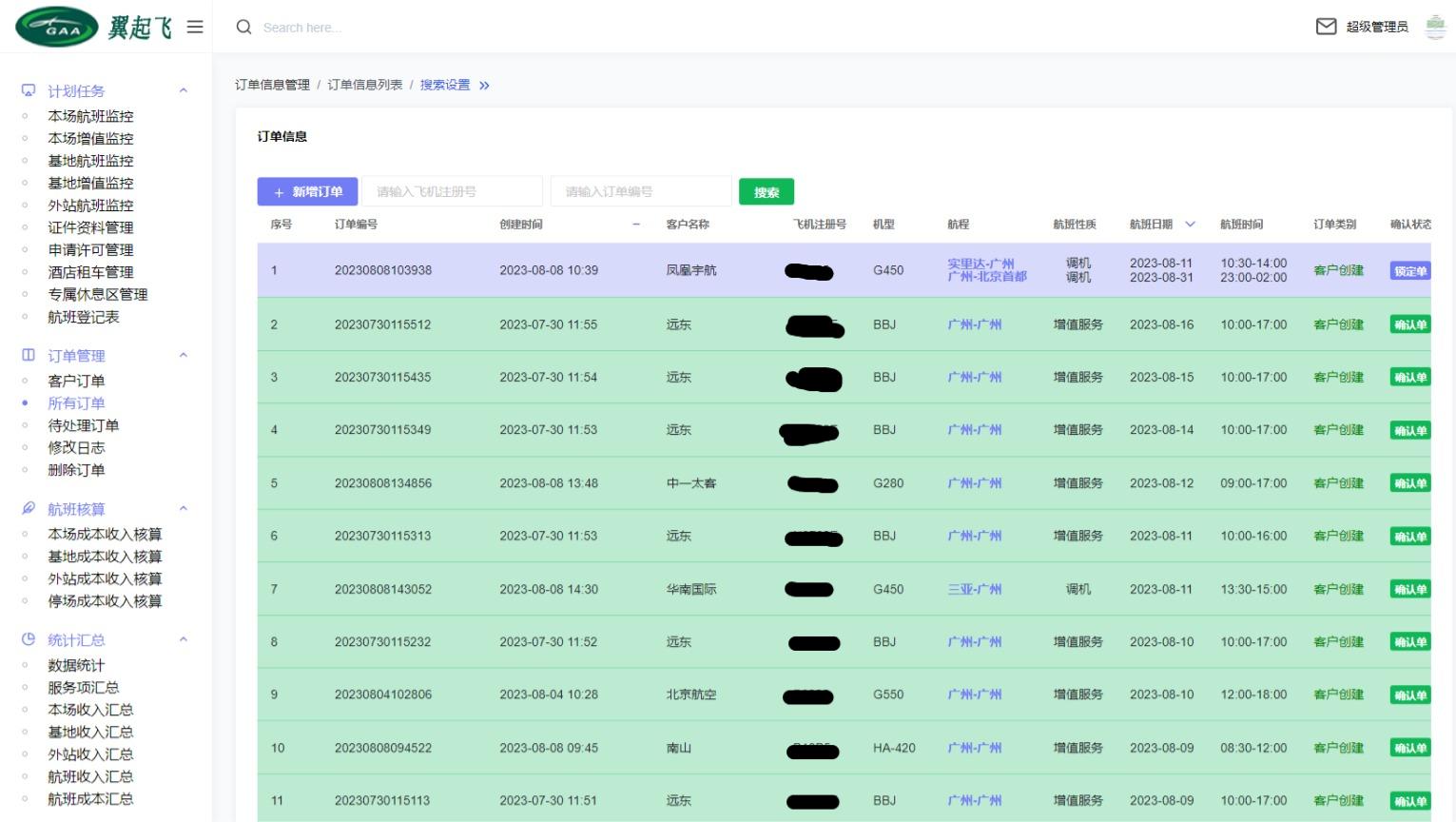This screenshot has width=1456, height=822.
Task: Click aircraft type G280
Action: pyautogui.click(x=888, y=483)
